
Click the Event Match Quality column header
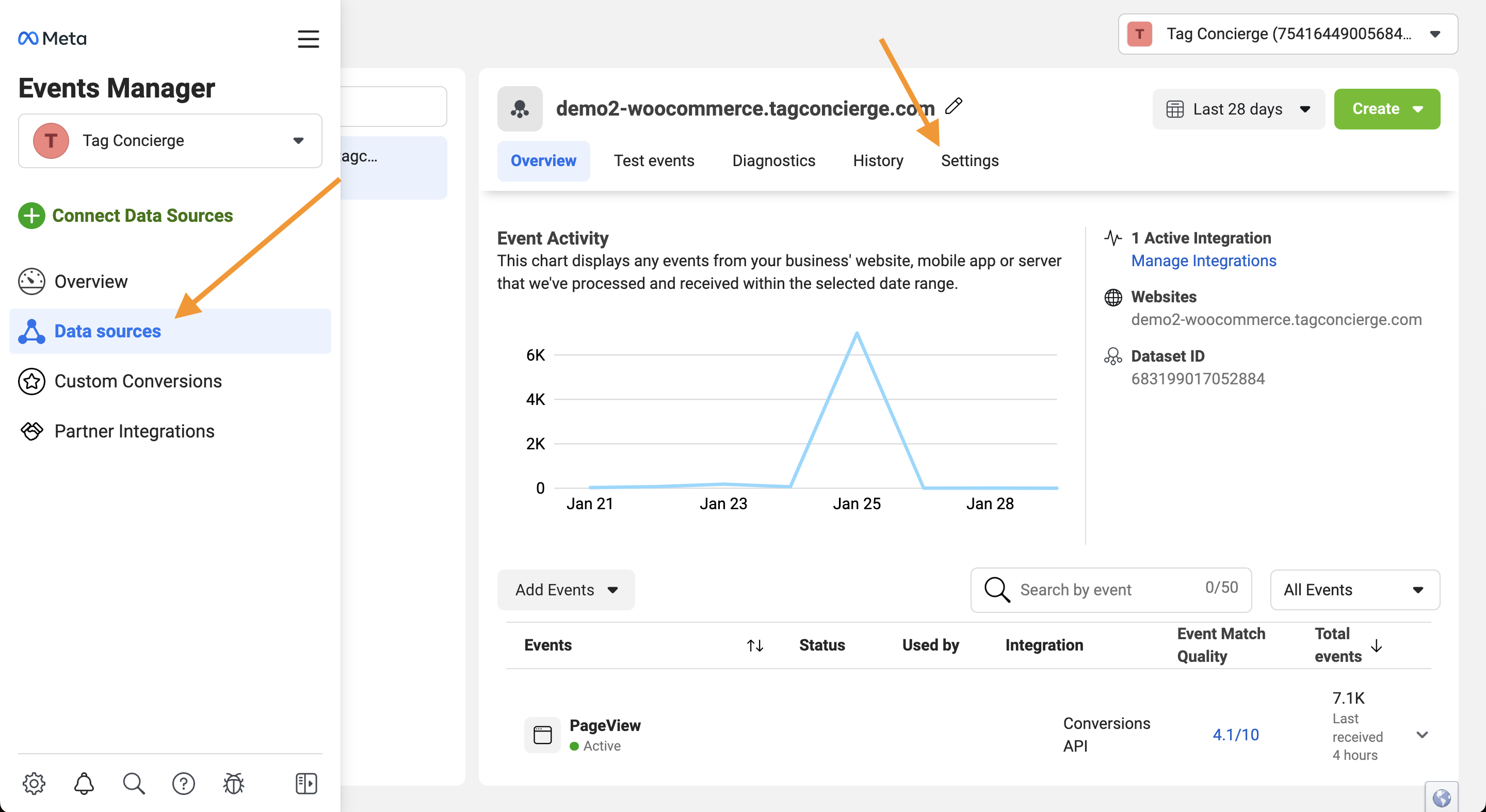(1221, 645)
